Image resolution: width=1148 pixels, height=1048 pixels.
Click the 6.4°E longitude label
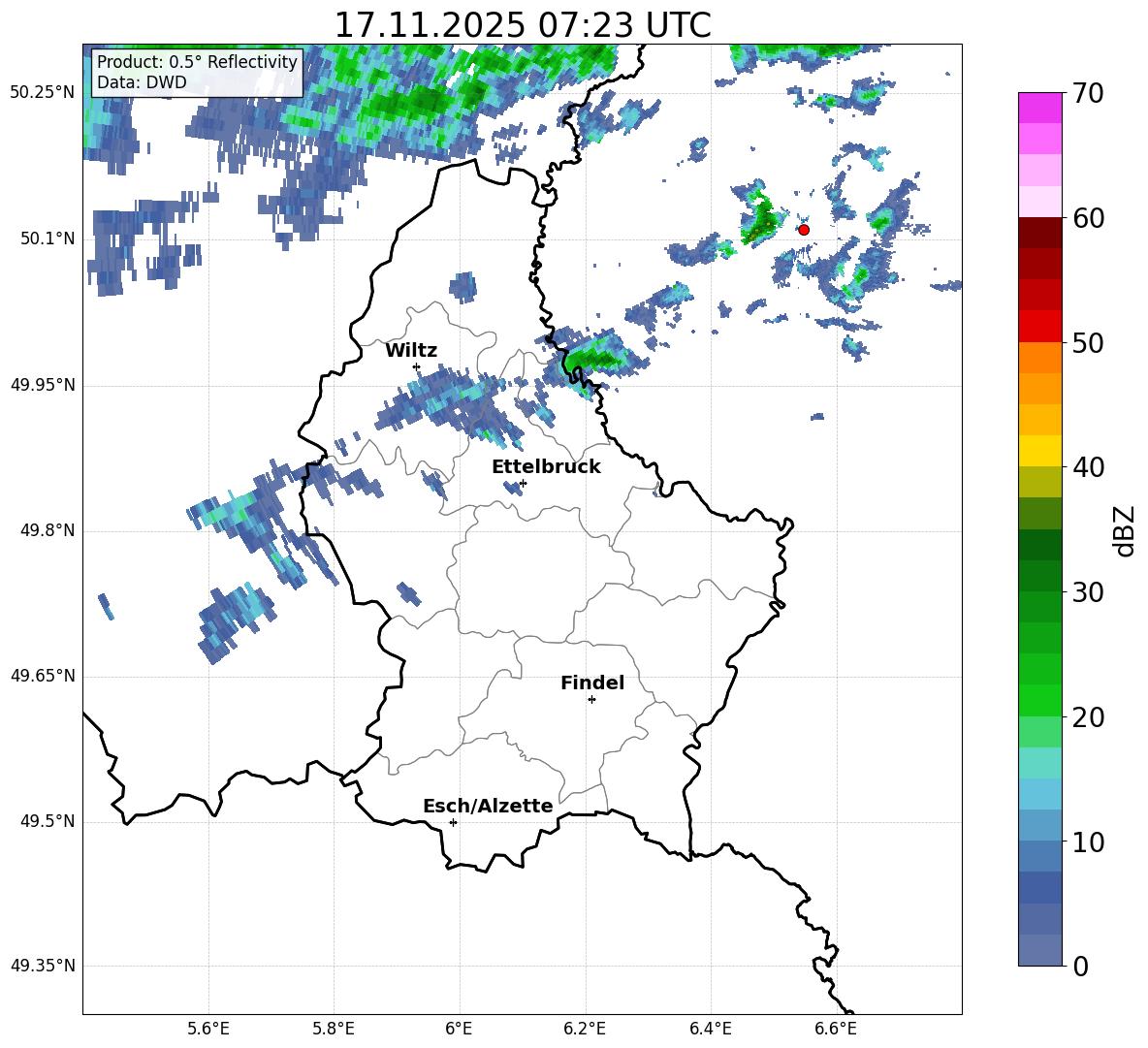710,1029
